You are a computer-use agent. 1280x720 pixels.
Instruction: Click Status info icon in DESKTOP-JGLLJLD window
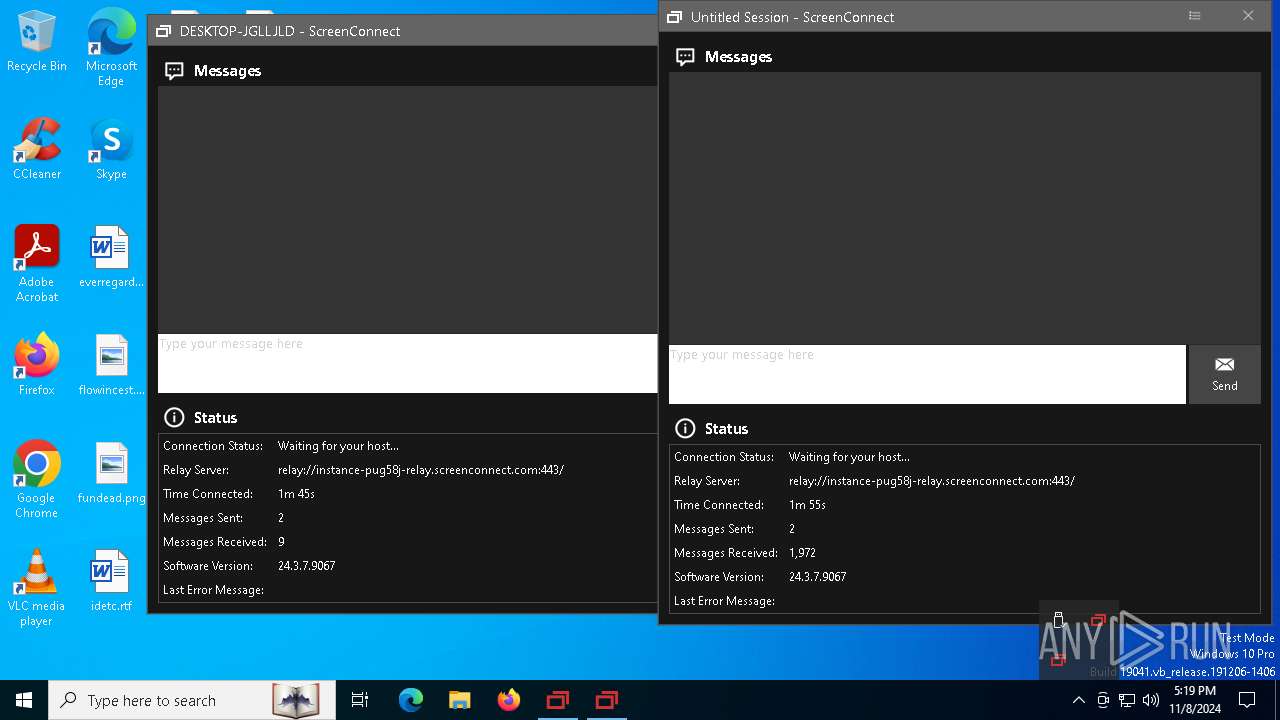[x=174, y=417]
